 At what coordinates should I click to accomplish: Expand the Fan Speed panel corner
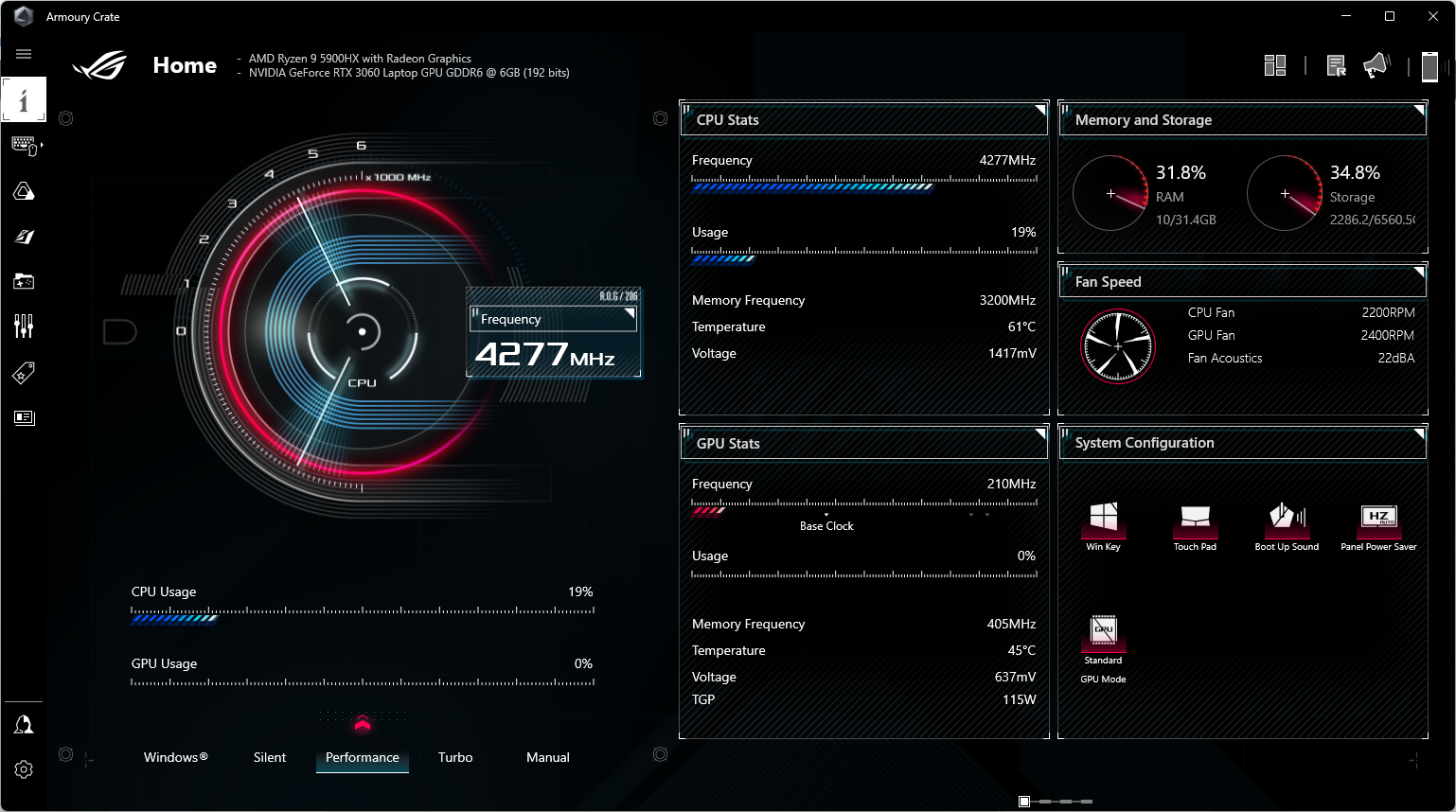coord(1419,272)
